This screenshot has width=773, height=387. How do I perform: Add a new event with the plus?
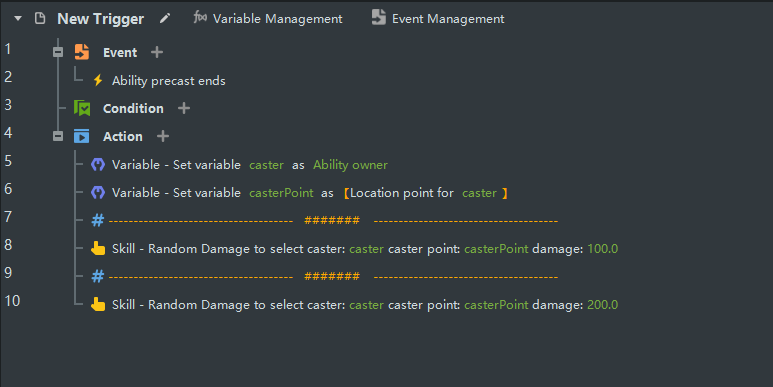point(157,52)
